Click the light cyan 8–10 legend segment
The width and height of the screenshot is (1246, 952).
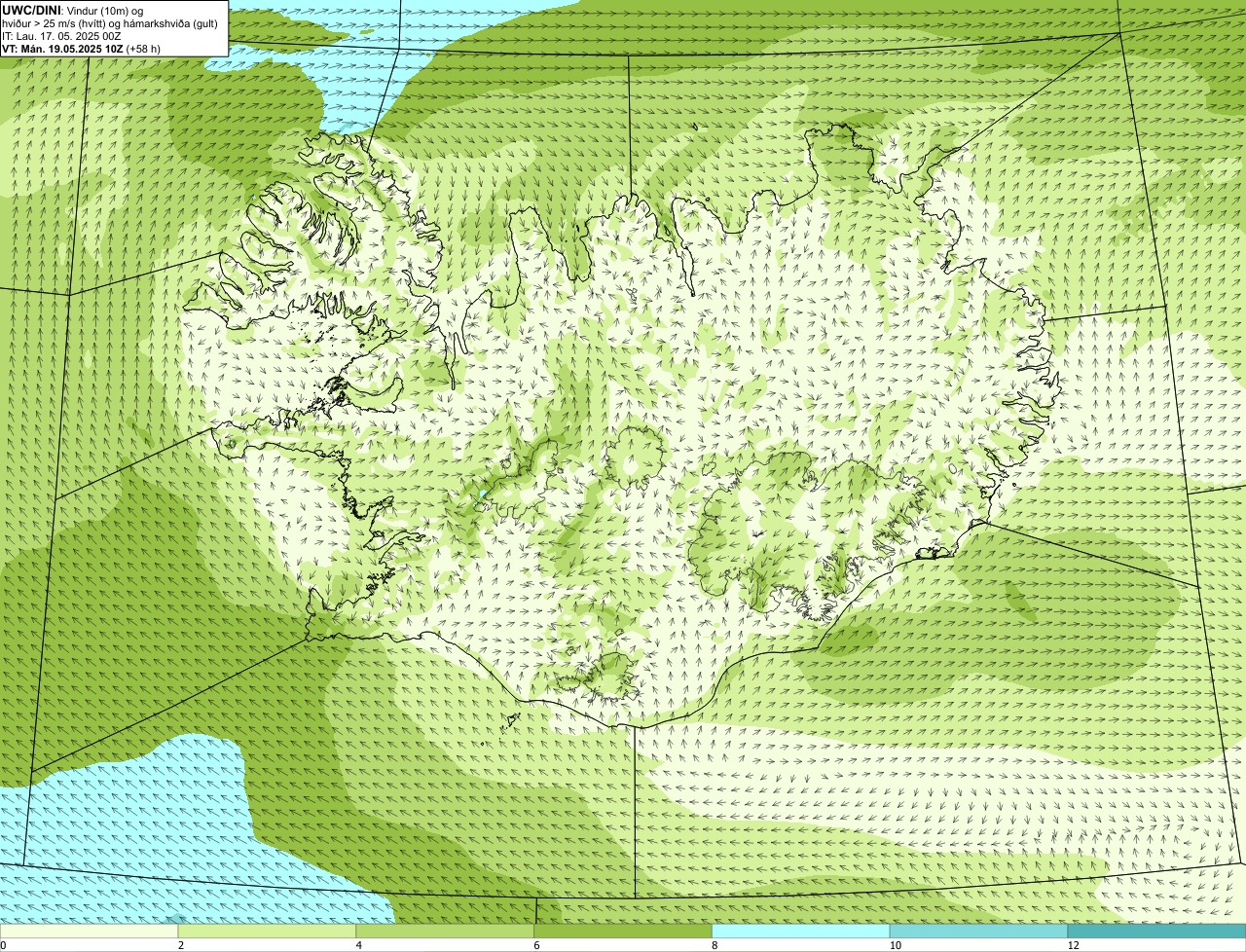[x=801, y=932]
